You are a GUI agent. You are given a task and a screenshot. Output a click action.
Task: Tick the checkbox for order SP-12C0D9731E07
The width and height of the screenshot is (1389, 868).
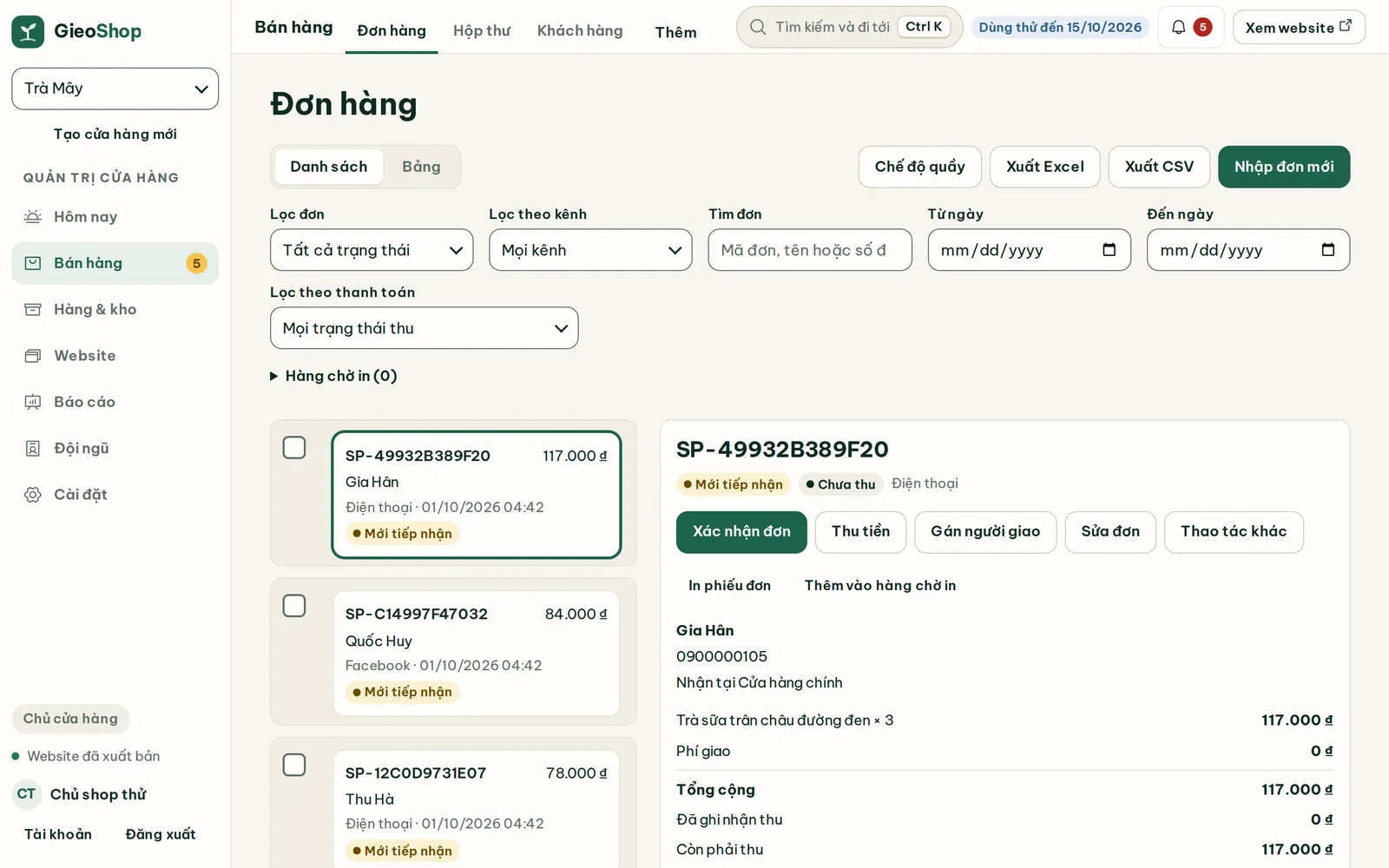coord(294,765)
